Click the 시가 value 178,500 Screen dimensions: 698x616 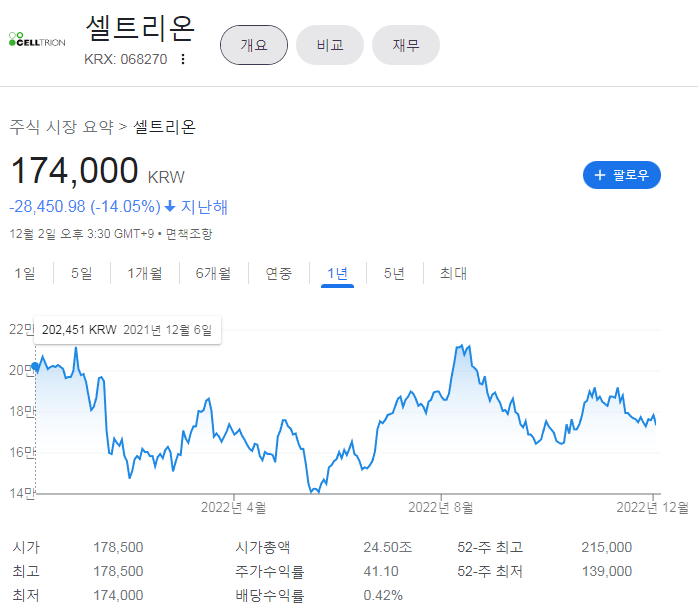[118, 547]
